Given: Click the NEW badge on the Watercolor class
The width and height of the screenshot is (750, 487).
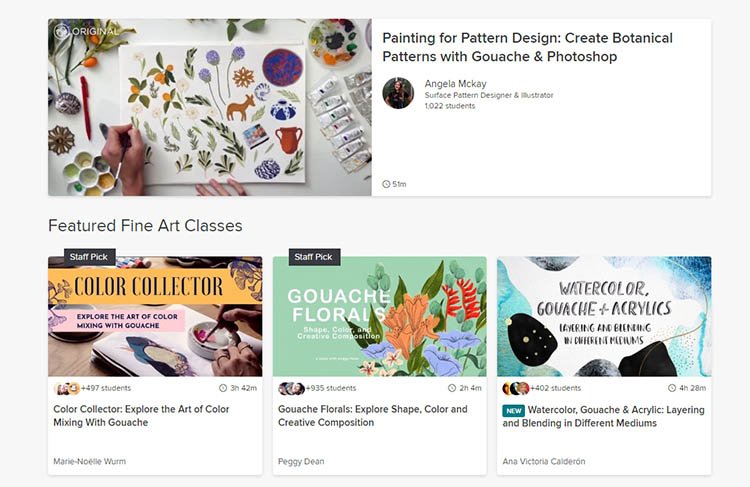Looking at the screenshot, I should click(x=514, y=410).
